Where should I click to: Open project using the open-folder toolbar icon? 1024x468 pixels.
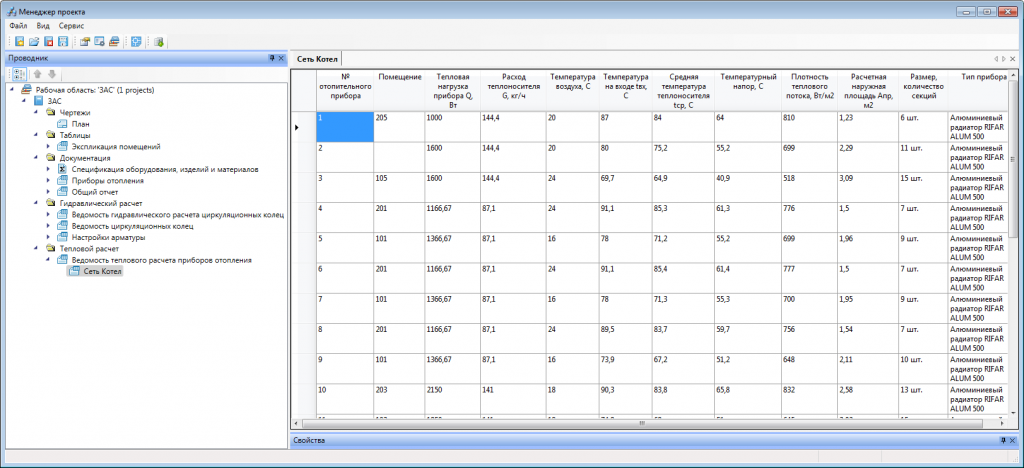(34, 42)
